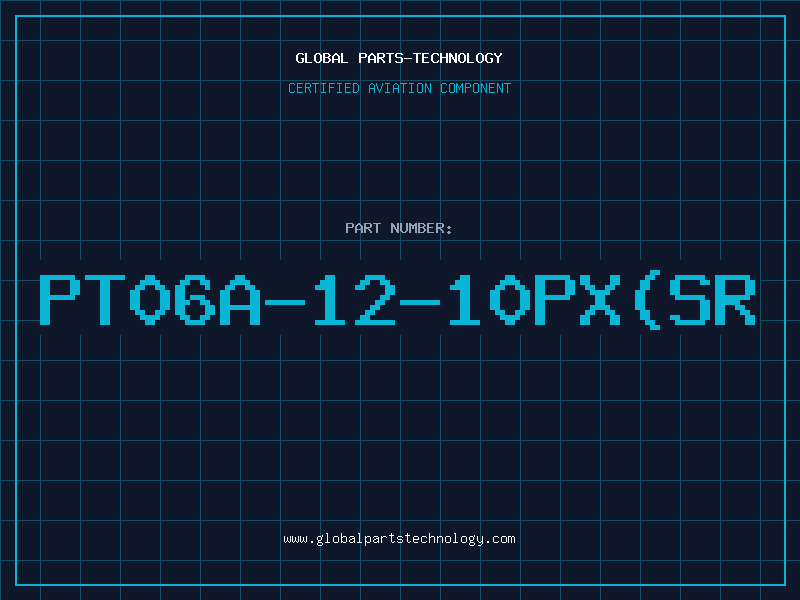This screenshot has width=800, height=600.
Task: Select the CERTIFIED AVIATION COMPONENT subtitle
Action: coord(399,88)
